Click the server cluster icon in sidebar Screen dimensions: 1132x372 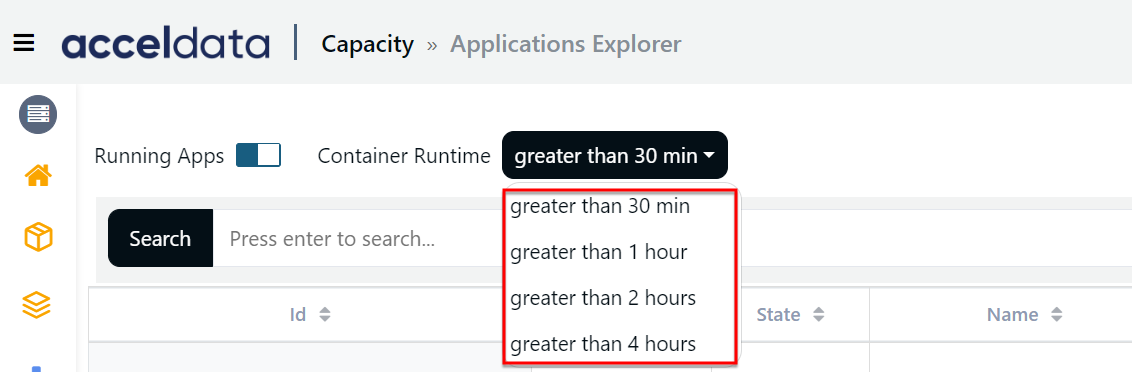38,114
